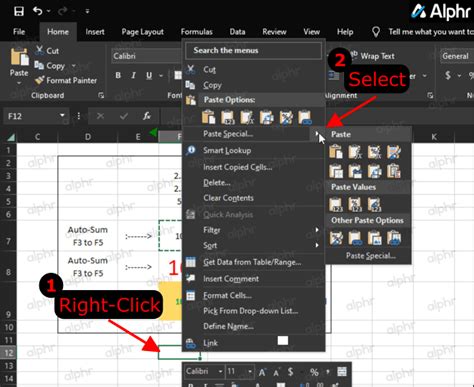Select Values icon under Paste Values heading
Screen dimensions: 474x387
tap(336, 204)
